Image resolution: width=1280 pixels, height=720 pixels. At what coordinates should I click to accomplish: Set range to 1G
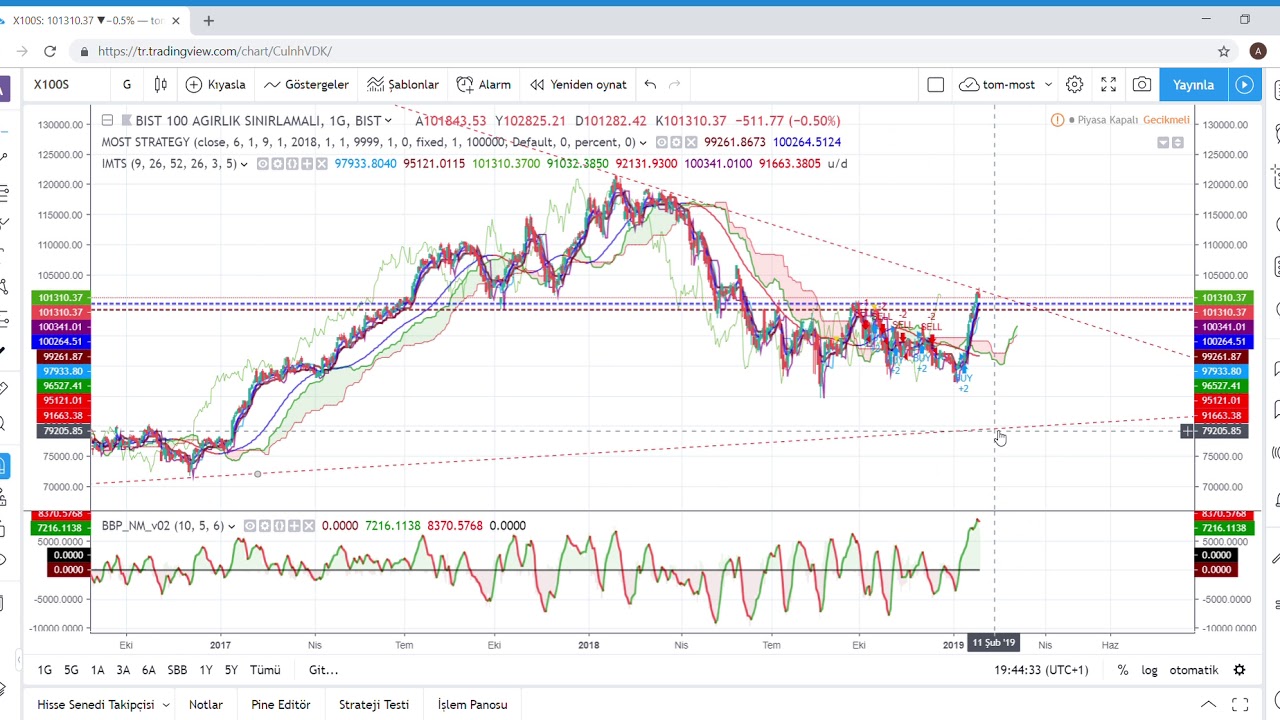[44, 670]
